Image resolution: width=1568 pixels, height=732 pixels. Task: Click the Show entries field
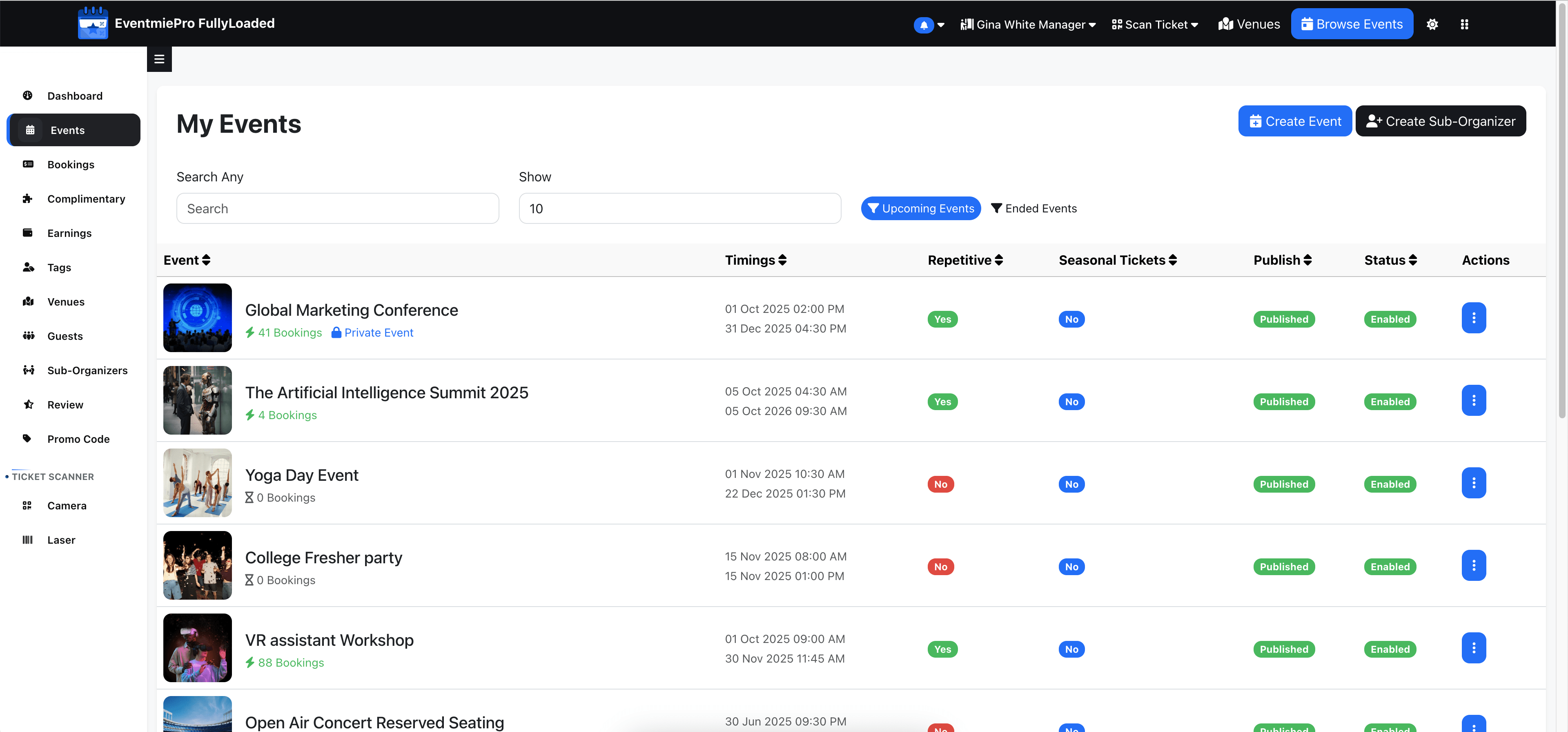tap(679, 208)
